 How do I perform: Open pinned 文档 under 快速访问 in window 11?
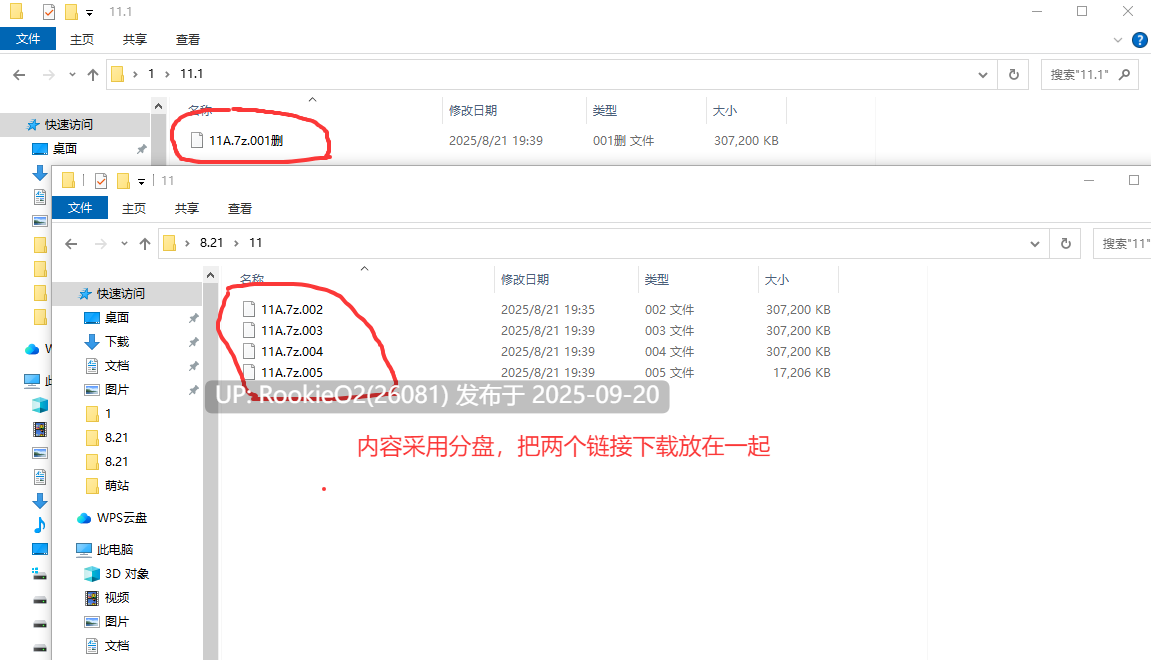pos(117,366)
